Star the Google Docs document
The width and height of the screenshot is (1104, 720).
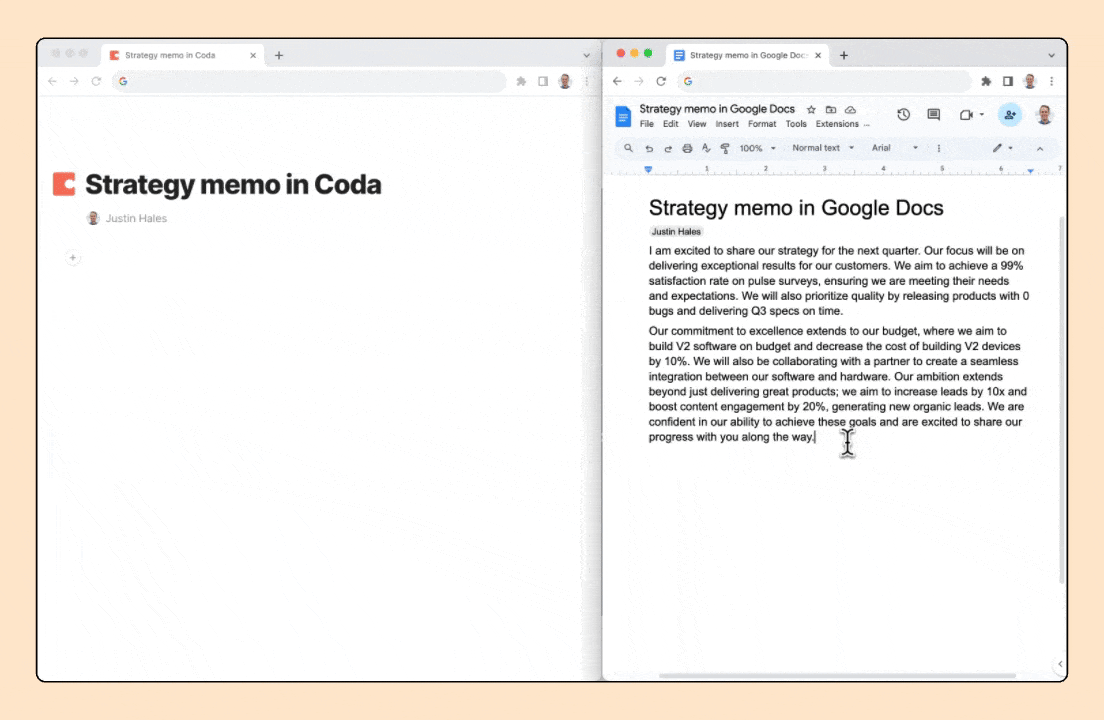[811, 110]
